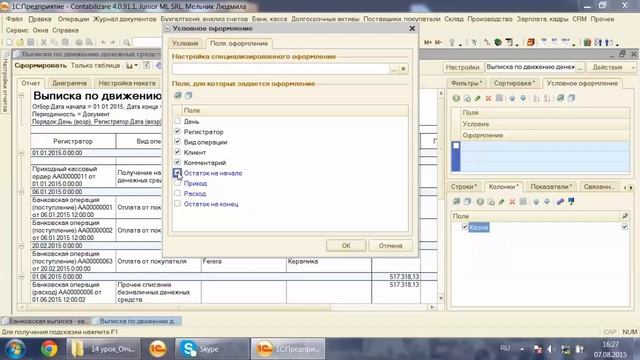Click the red delete icon in Условное оформление toolbar
This screenshot has width=640, height=360.
488,98
